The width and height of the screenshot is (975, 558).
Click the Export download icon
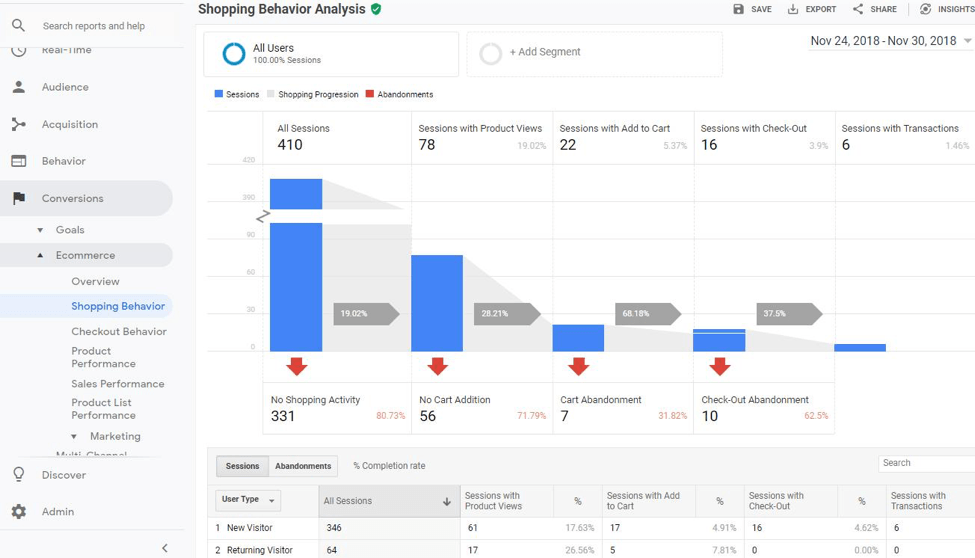click(793, 9)
